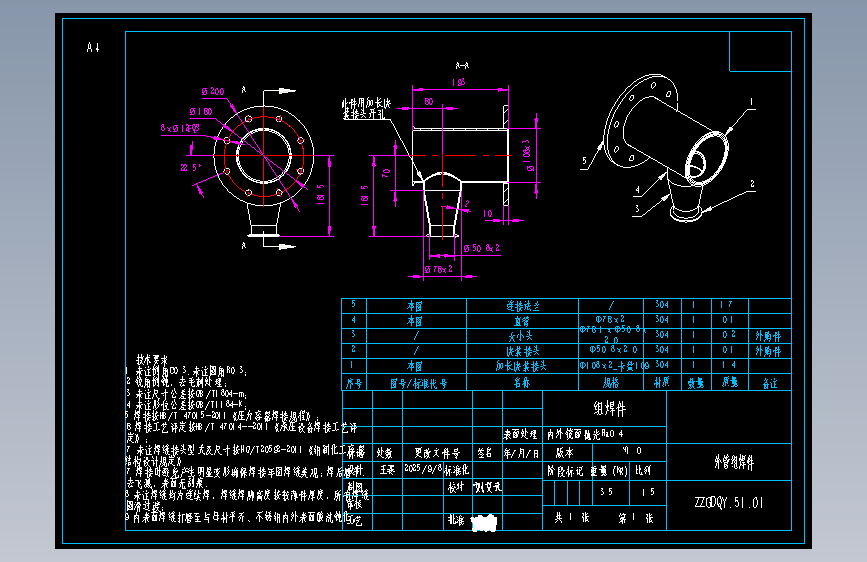Select the 连接法兰 part name cell

[523, 306]
